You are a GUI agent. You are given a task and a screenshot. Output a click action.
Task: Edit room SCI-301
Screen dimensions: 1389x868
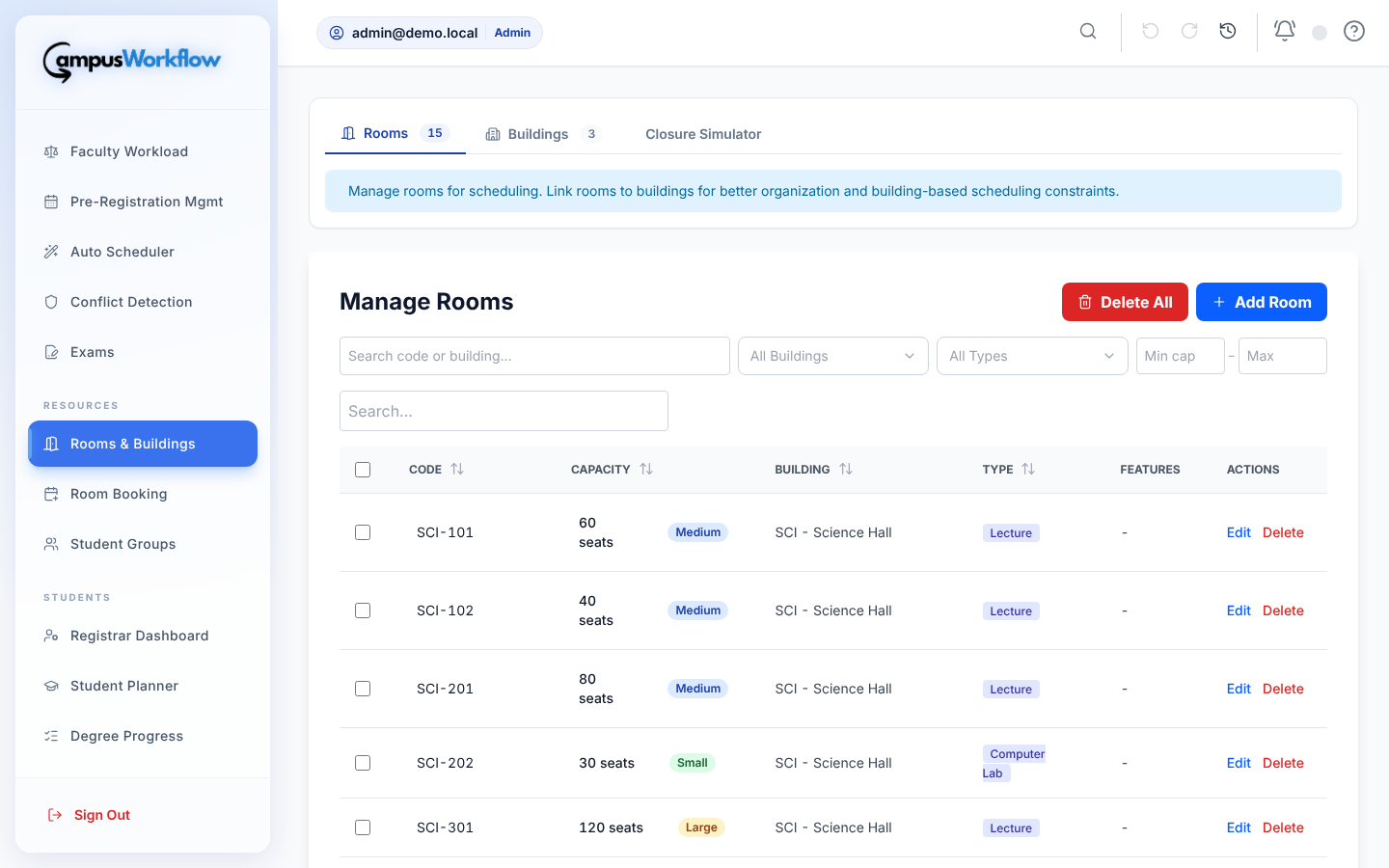pyautogui.click(x=1239, y=827)
